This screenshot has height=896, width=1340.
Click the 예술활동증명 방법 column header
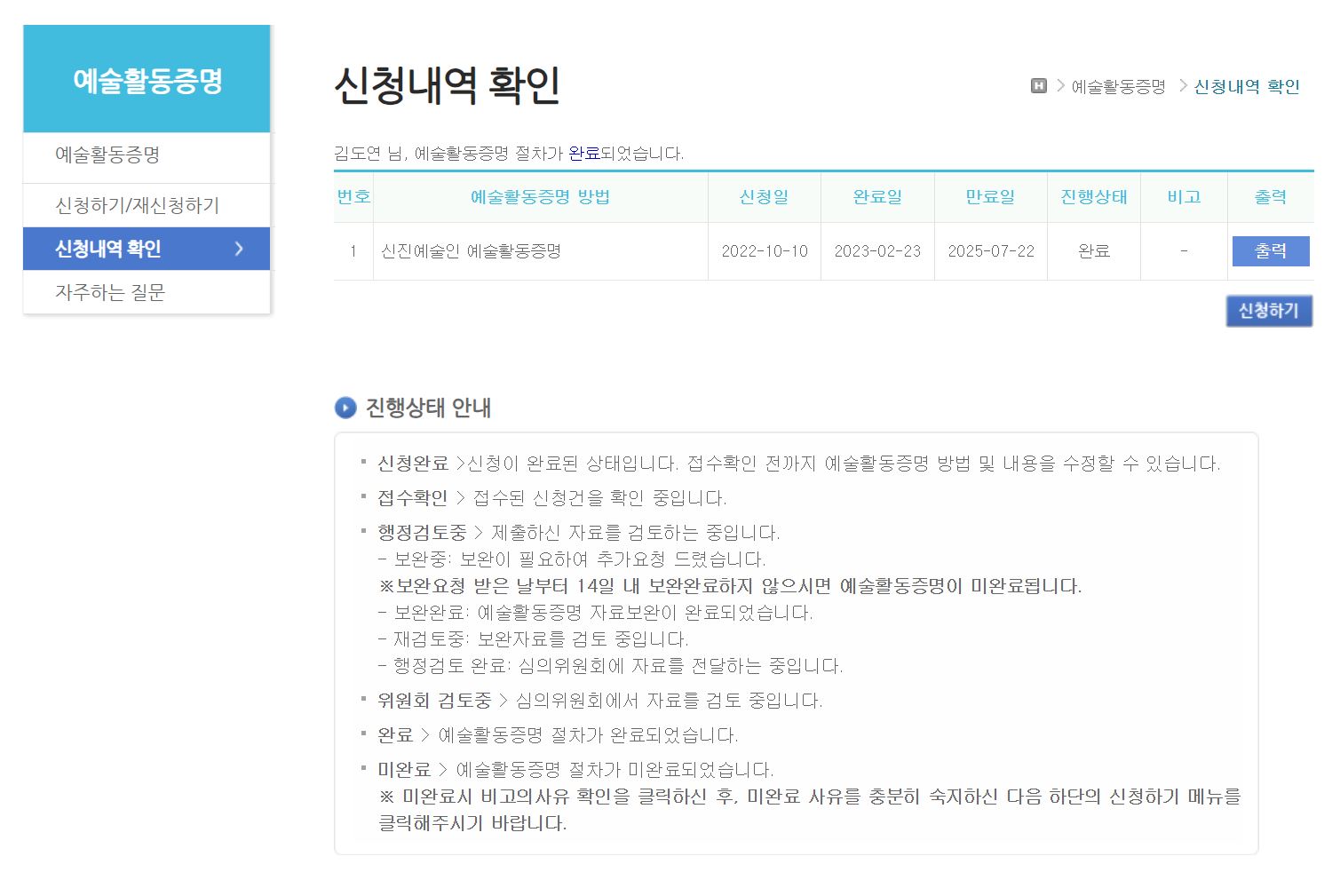(541, 197)
